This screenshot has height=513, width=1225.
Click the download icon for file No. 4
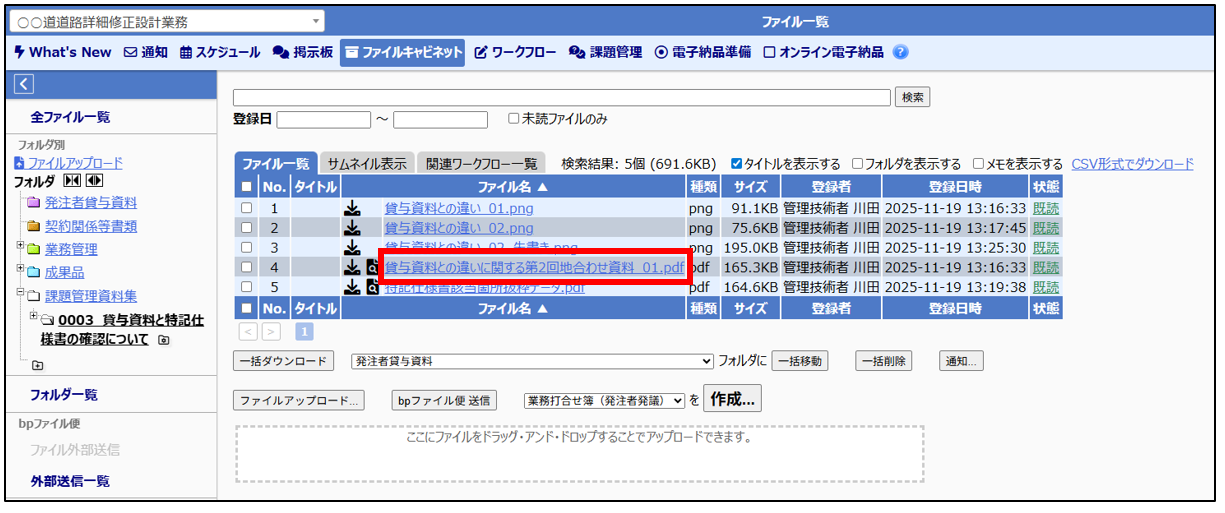pos(351,267)
